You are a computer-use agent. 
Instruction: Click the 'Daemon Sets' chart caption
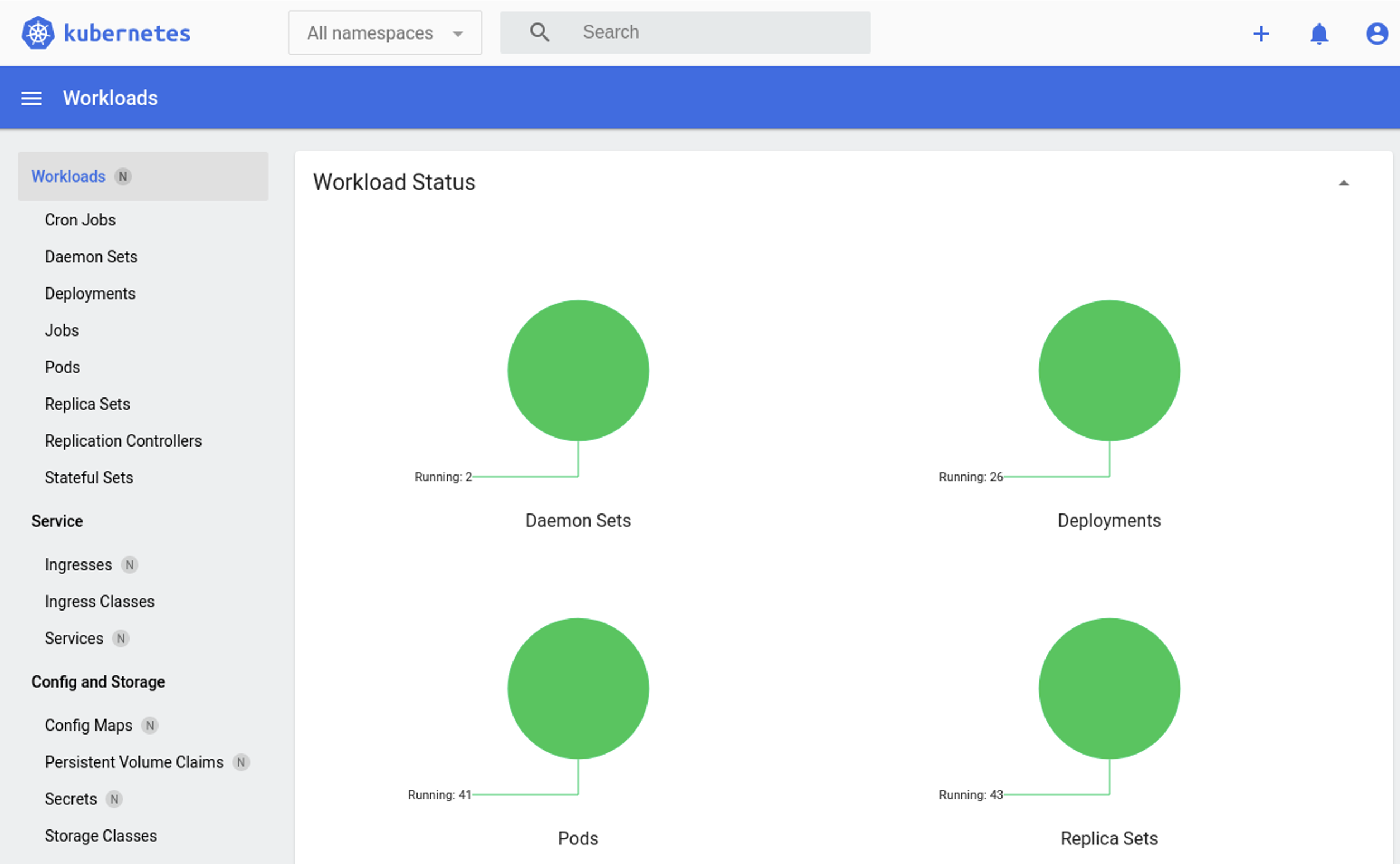click(x=578, y=521)
